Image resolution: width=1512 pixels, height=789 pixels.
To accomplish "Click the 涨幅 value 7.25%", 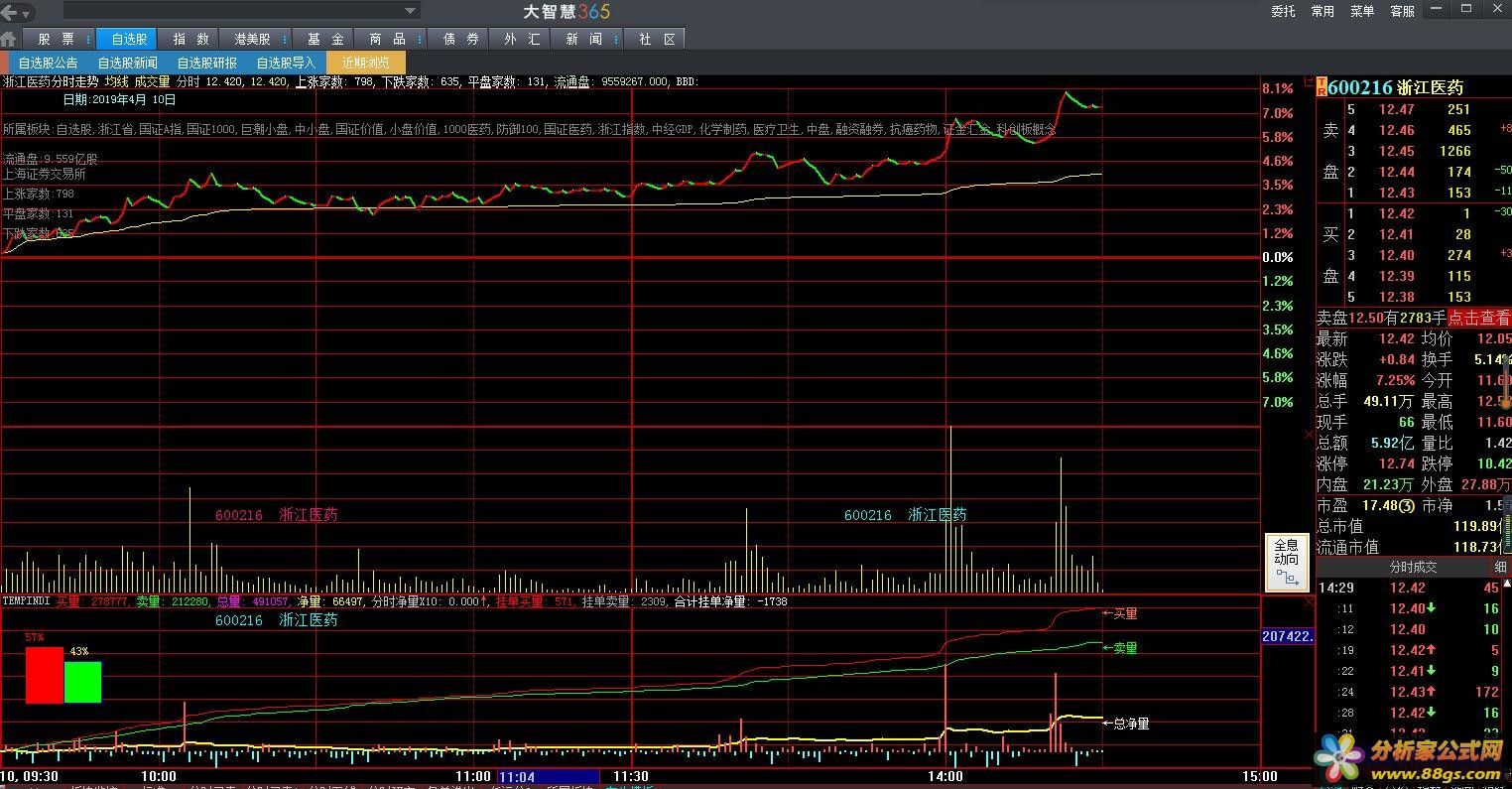I will 1395,380.
